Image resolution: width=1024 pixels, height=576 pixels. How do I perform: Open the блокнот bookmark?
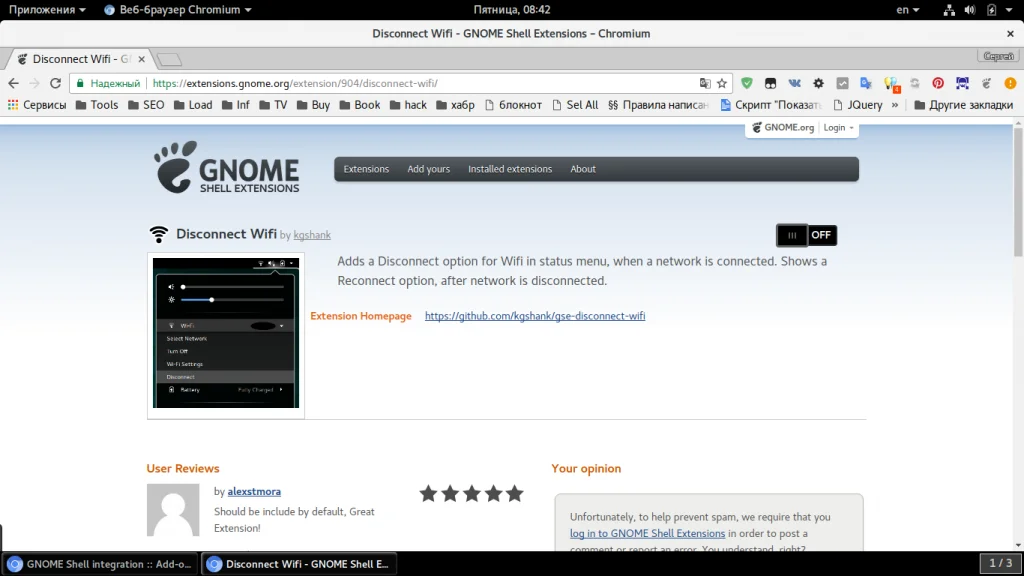coord(513,104)
